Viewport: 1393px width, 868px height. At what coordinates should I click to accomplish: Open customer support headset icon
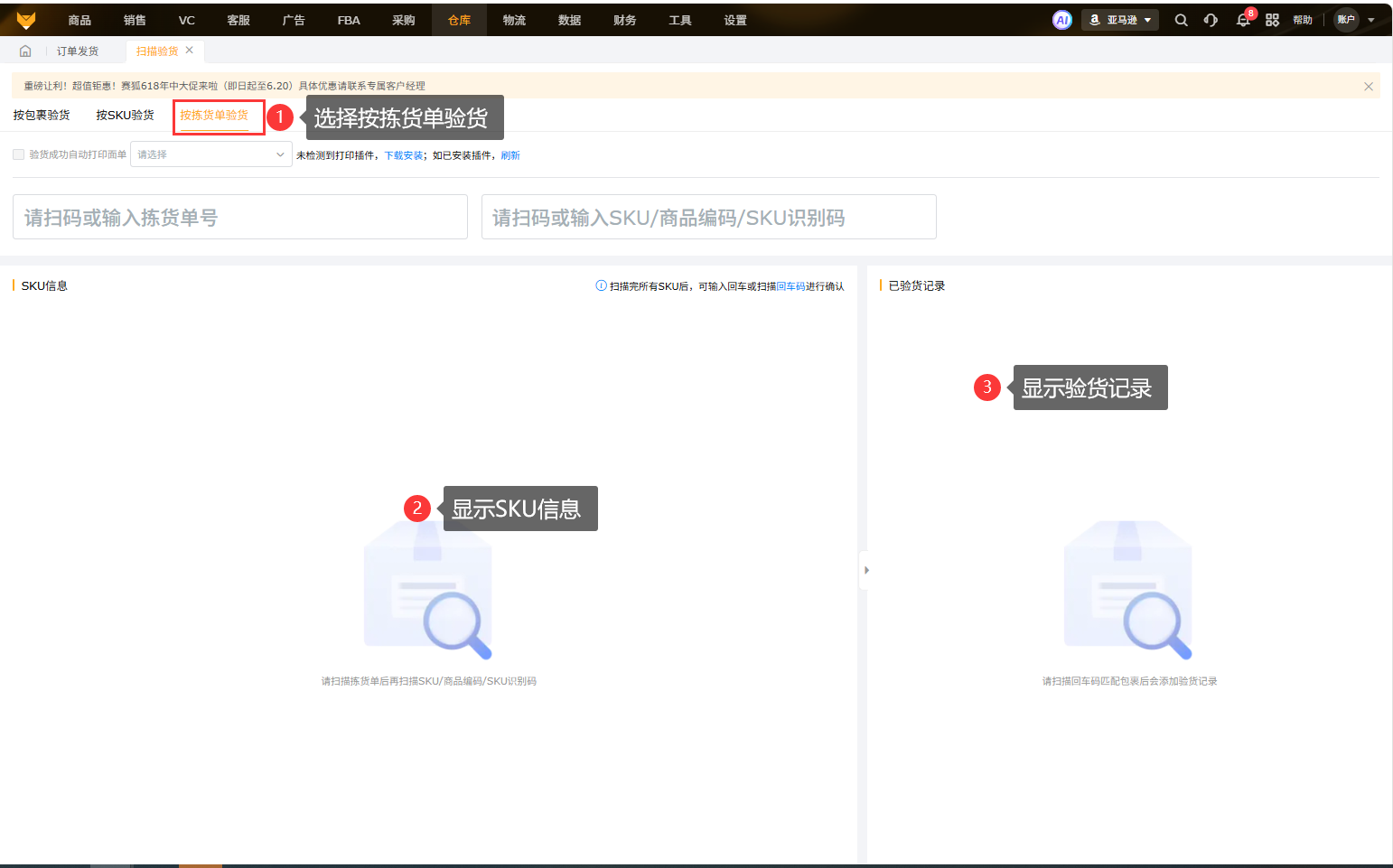[1211, 20]
